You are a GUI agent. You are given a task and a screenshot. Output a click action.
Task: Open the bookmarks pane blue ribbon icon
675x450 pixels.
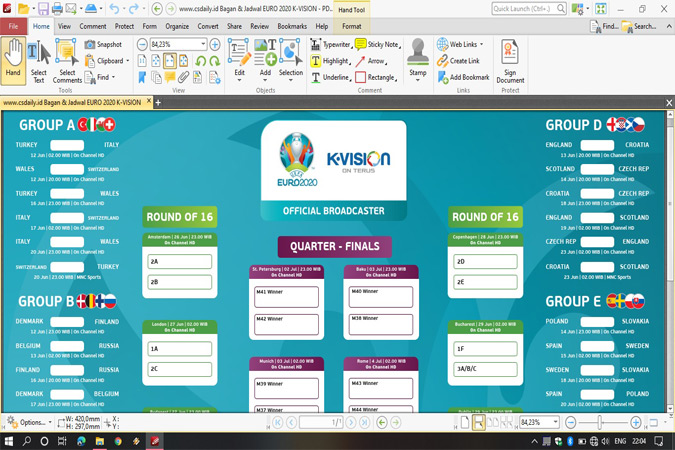pyautogui.click(x=142, y=78)
